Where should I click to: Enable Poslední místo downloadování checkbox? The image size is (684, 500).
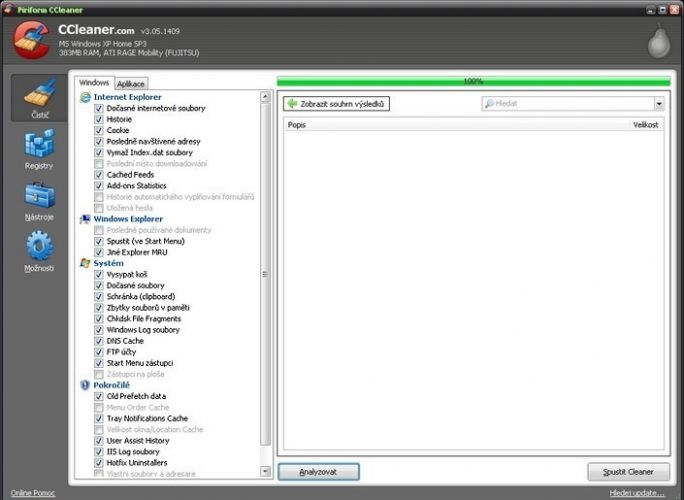99,164
